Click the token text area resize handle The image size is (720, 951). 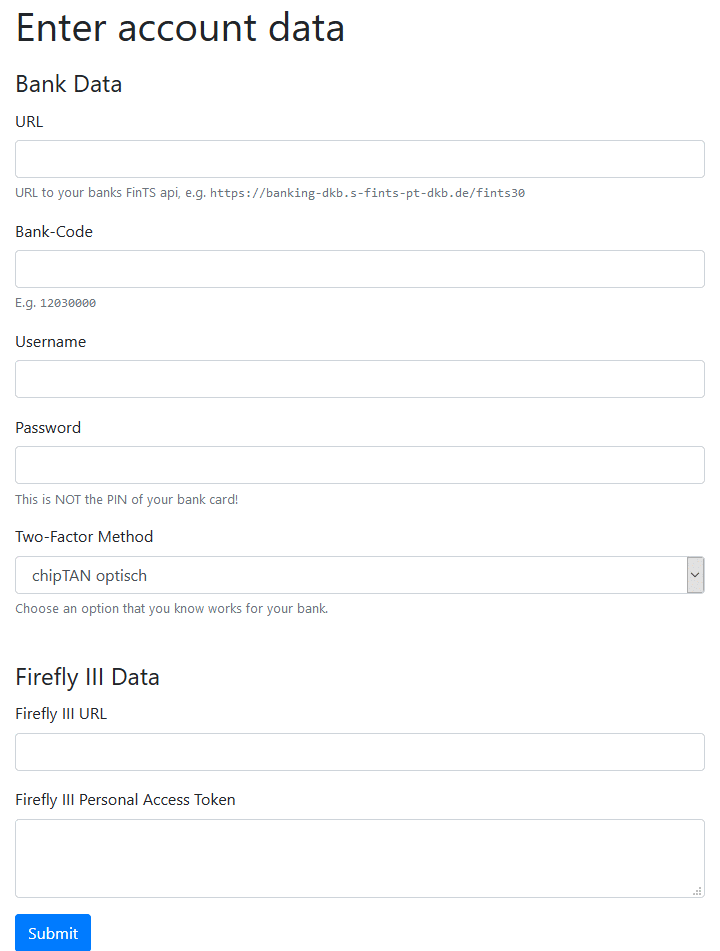(697, 890)
